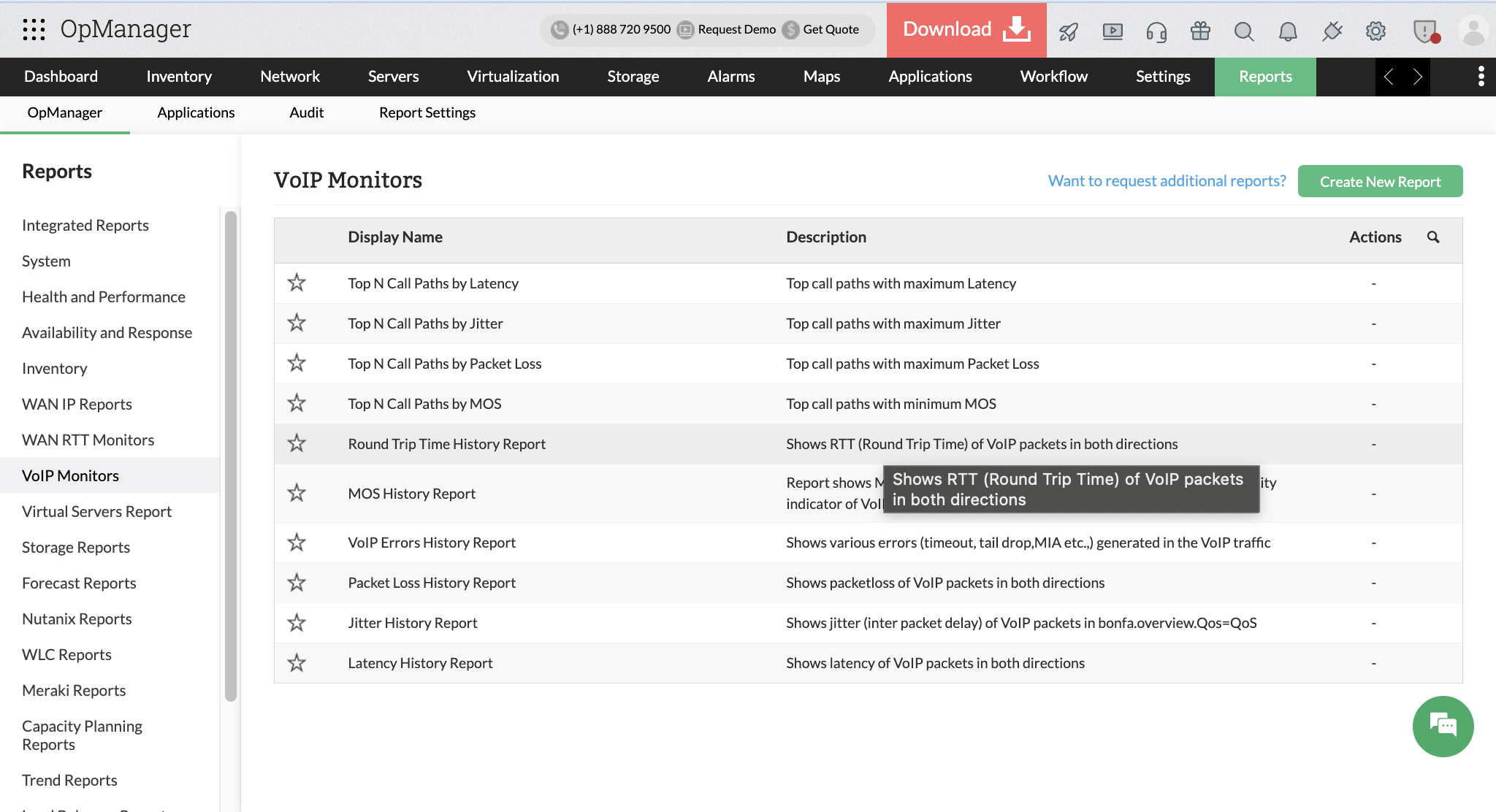Screen dimensions: 1496x812
Task: Click the table search magnifier icon
Action: [x=1433, y=237]
